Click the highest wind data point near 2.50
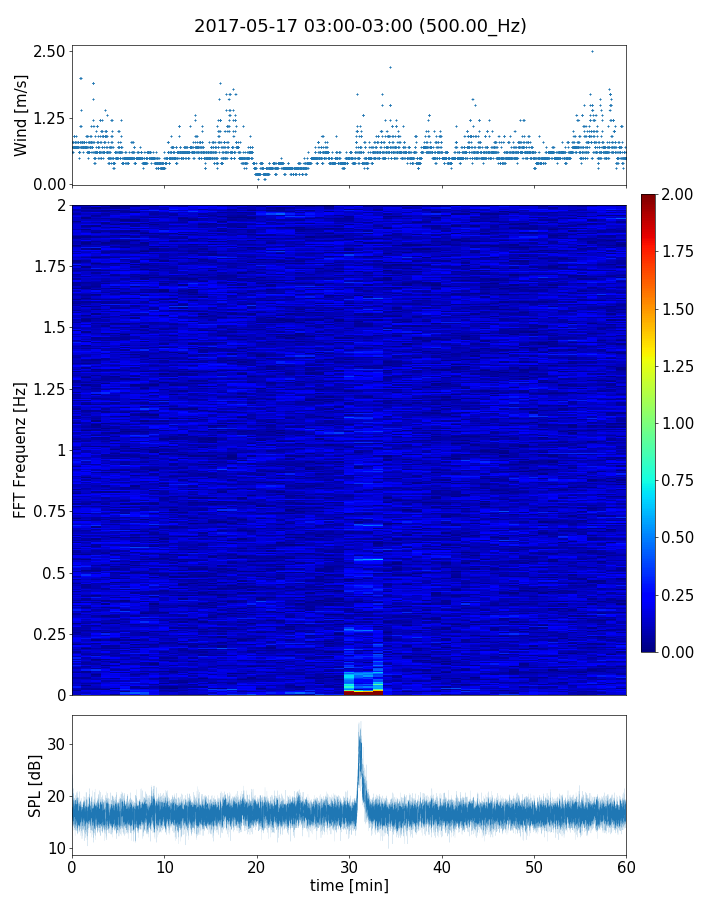 [x=592, y=51]
